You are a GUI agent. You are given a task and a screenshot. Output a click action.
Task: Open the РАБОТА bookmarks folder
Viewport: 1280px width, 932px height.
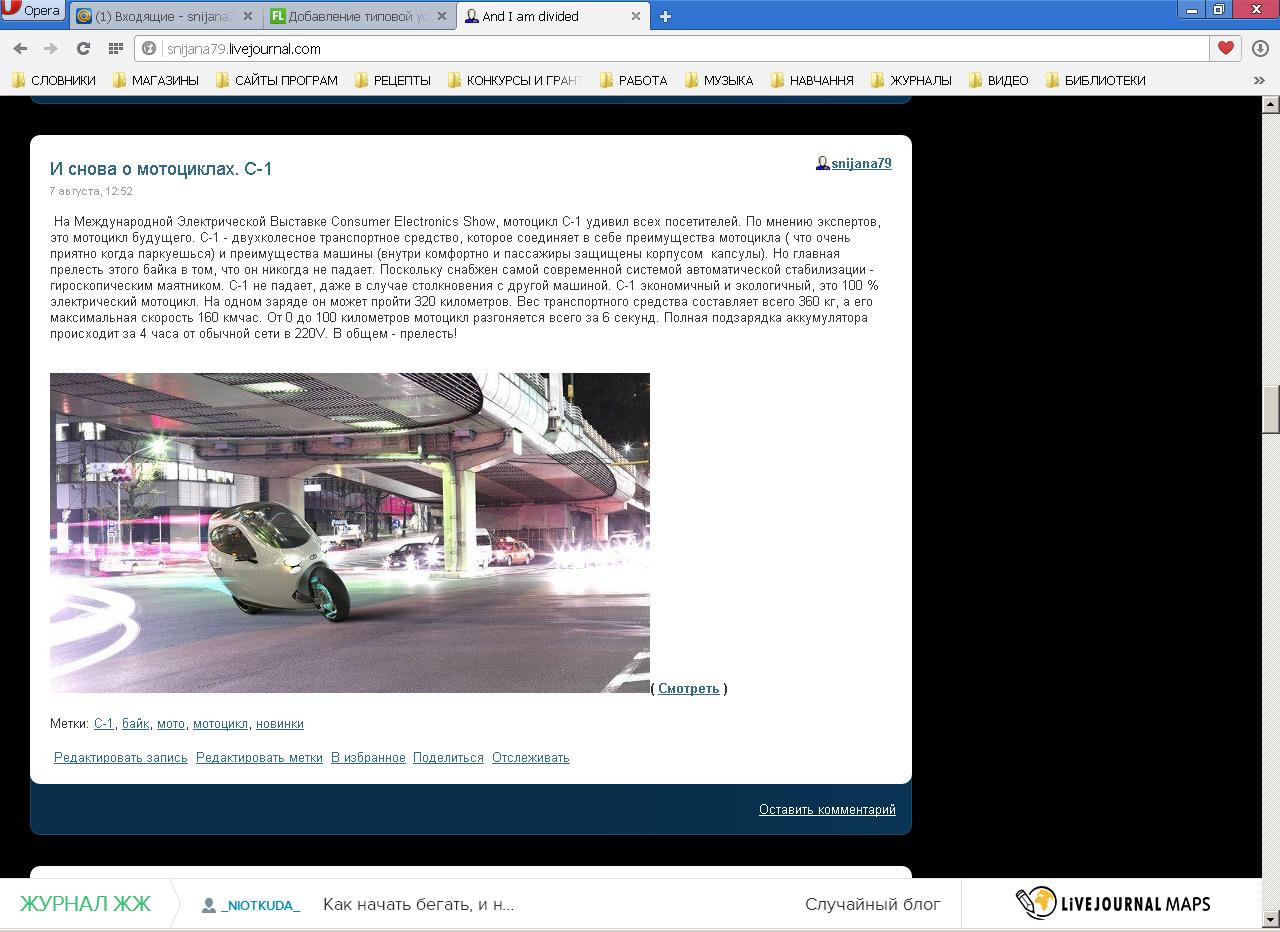(633, 80)
